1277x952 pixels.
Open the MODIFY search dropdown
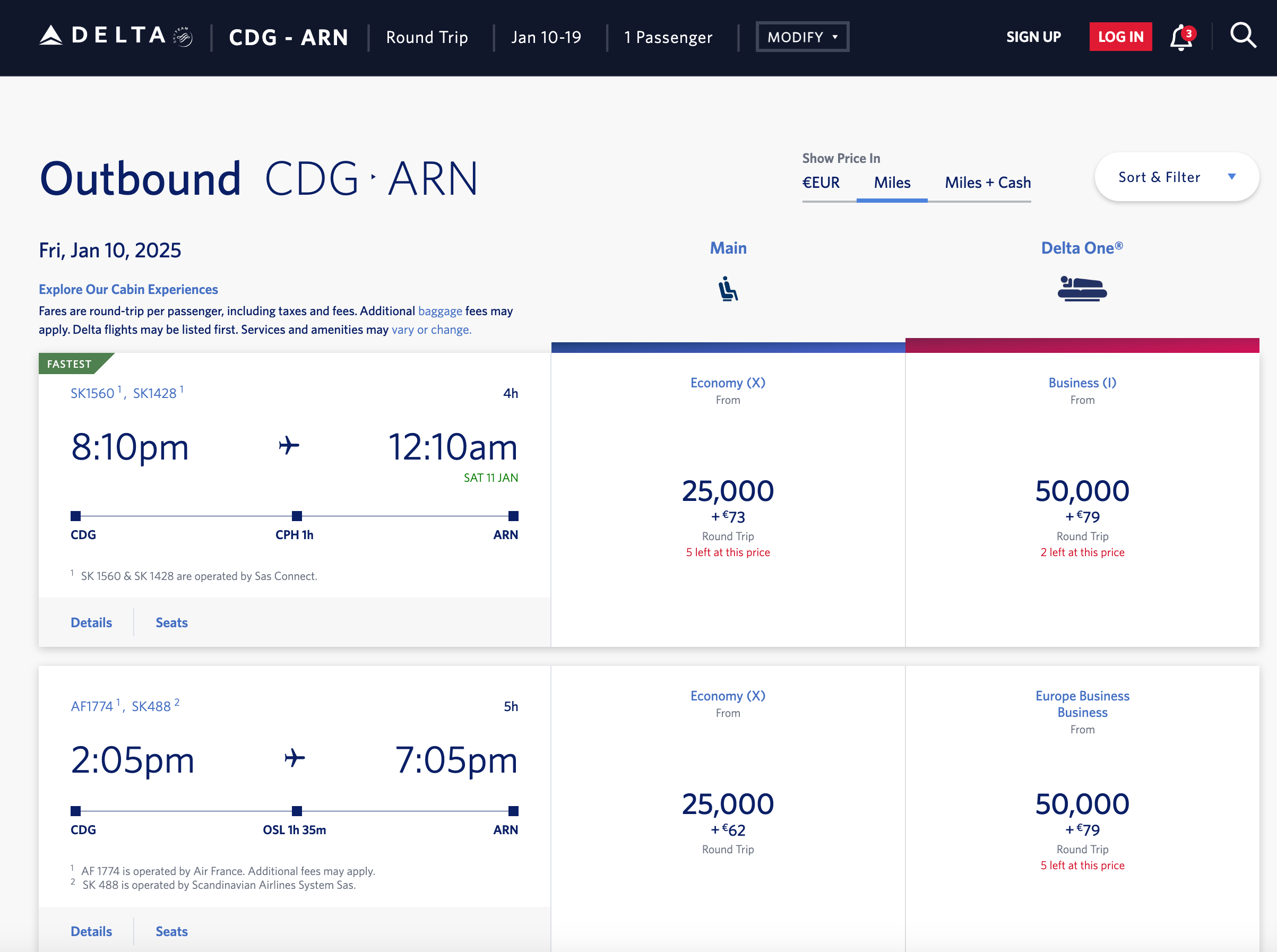802,37
